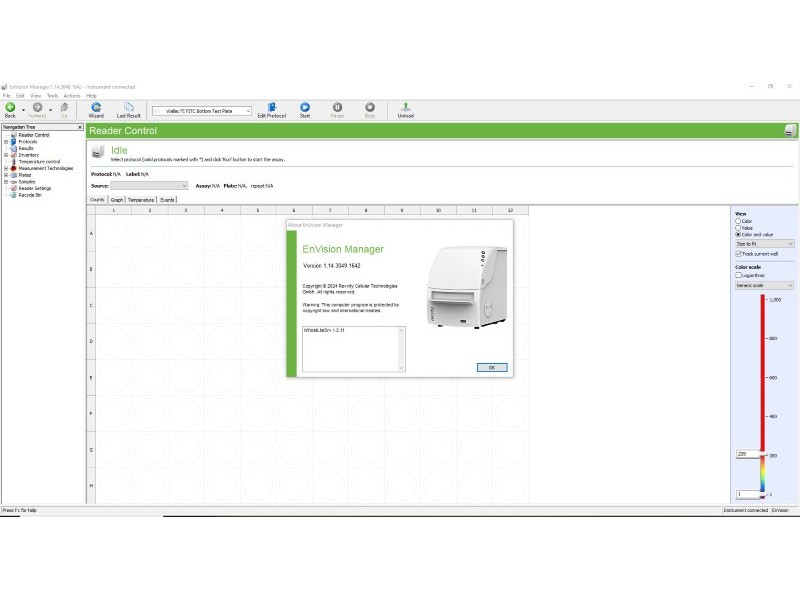This screenshot has height=600, width=800.
Task: Click the upper color scale value field
Action: pos(748,454)
